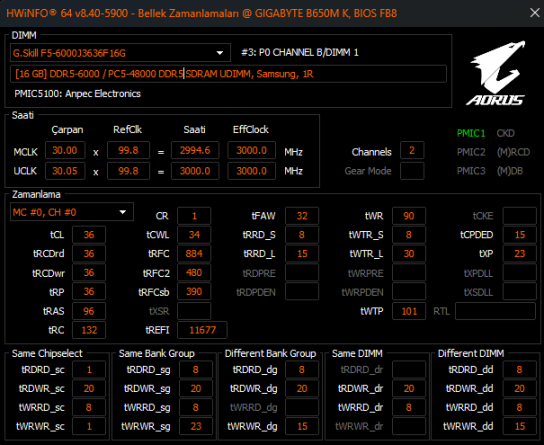The image size is (544, 445).
Task: Click the tWRWR_sc value 1
Action: click(x=89, y=426)
